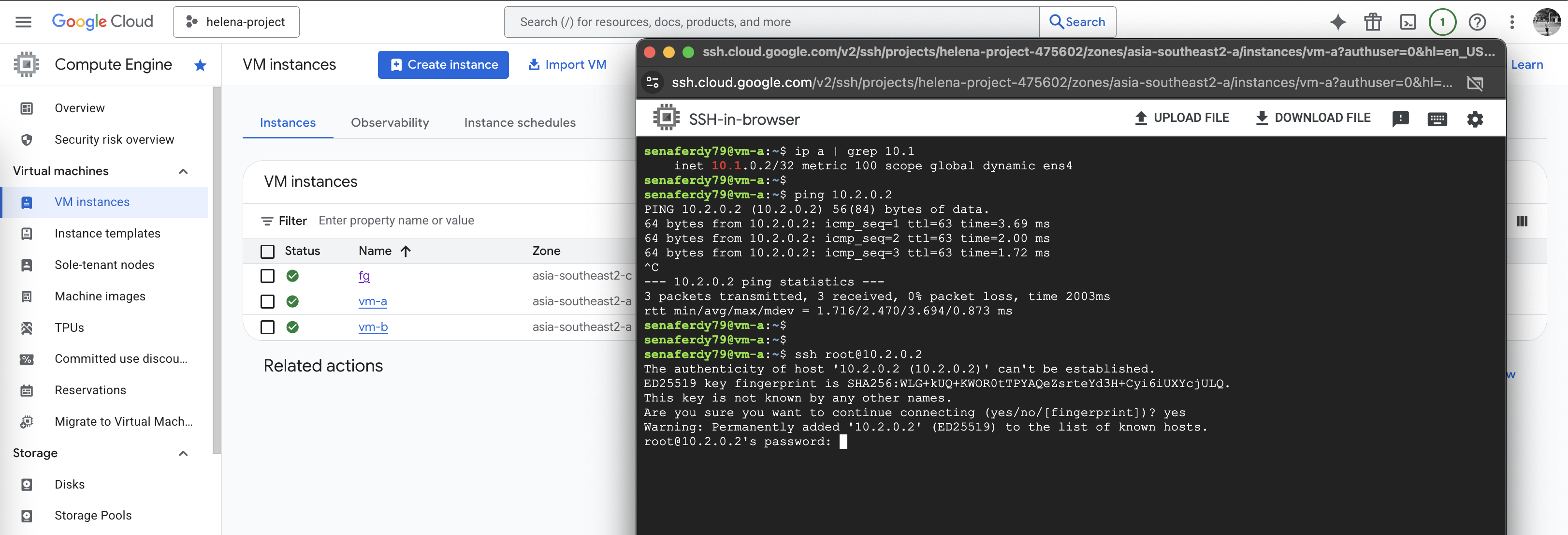Switch to the Observability tab
This screenshot has height=535, width=1568.
[x=390, y=122]
